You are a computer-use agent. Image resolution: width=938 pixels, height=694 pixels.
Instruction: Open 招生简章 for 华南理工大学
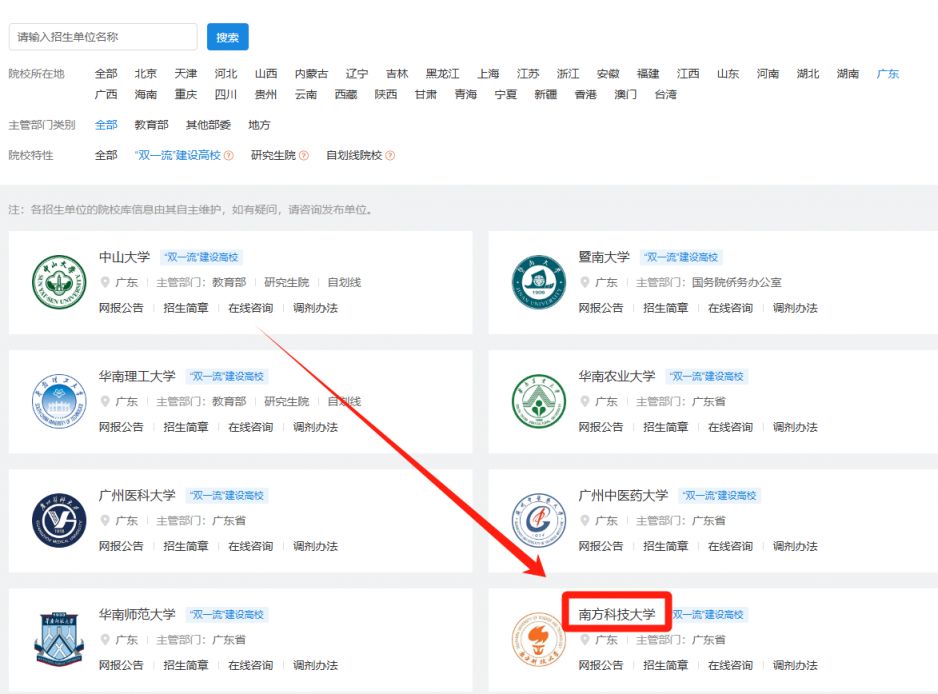pyautogui.click(x=186, y=427)
